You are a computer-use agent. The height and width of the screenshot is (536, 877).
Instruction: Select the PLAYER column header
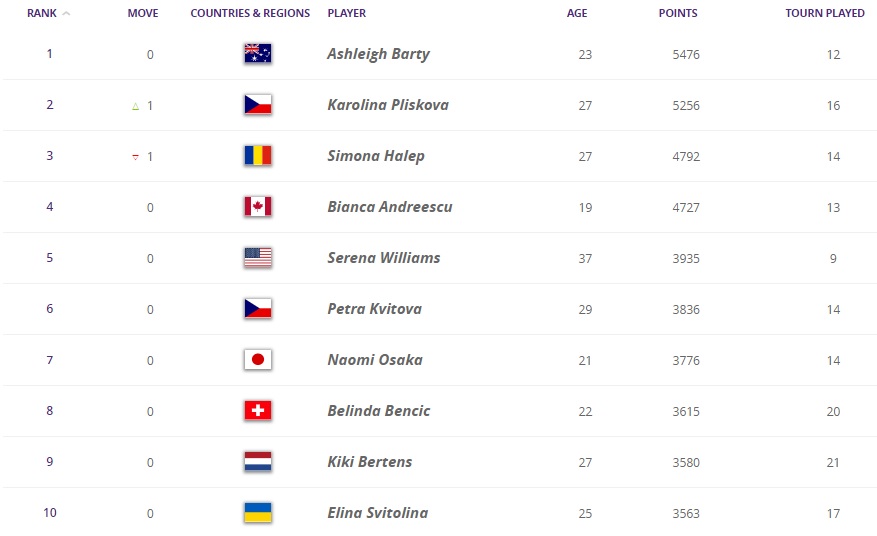tap(347, 13)
